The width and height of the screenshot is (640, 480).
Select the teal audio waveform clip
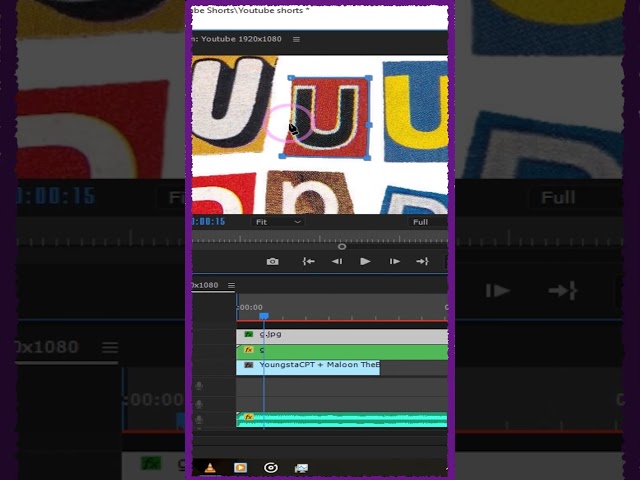coord(342,420)
